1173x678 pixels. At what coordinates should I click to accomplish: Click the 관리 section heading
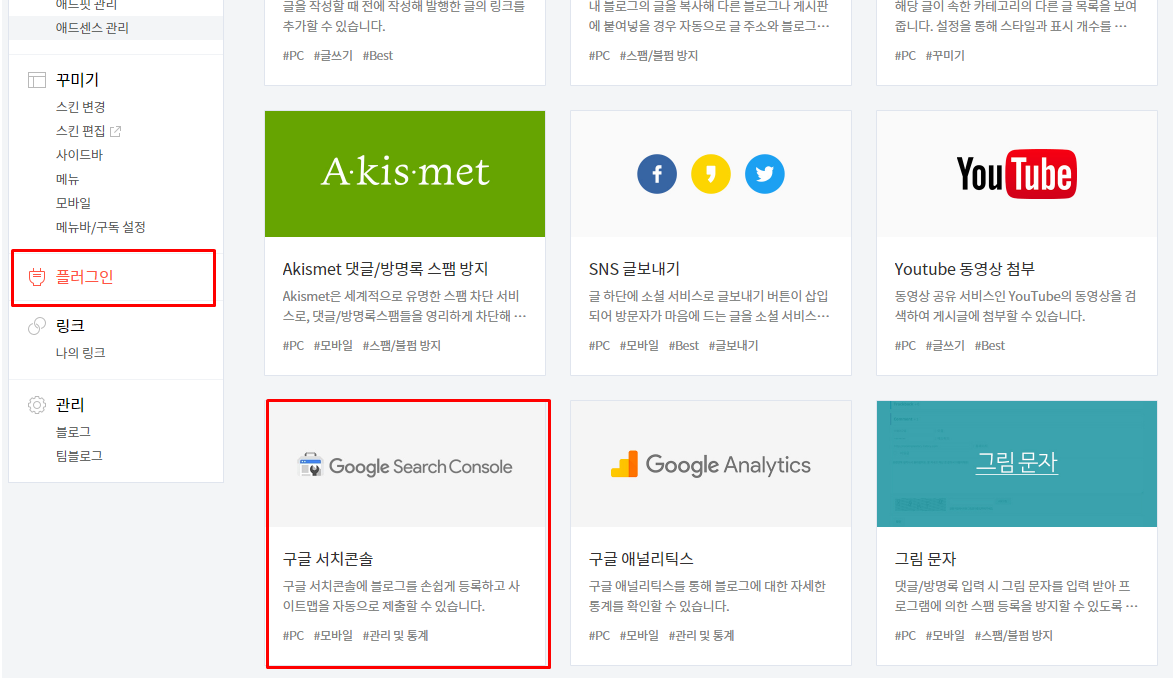(70, 405)
